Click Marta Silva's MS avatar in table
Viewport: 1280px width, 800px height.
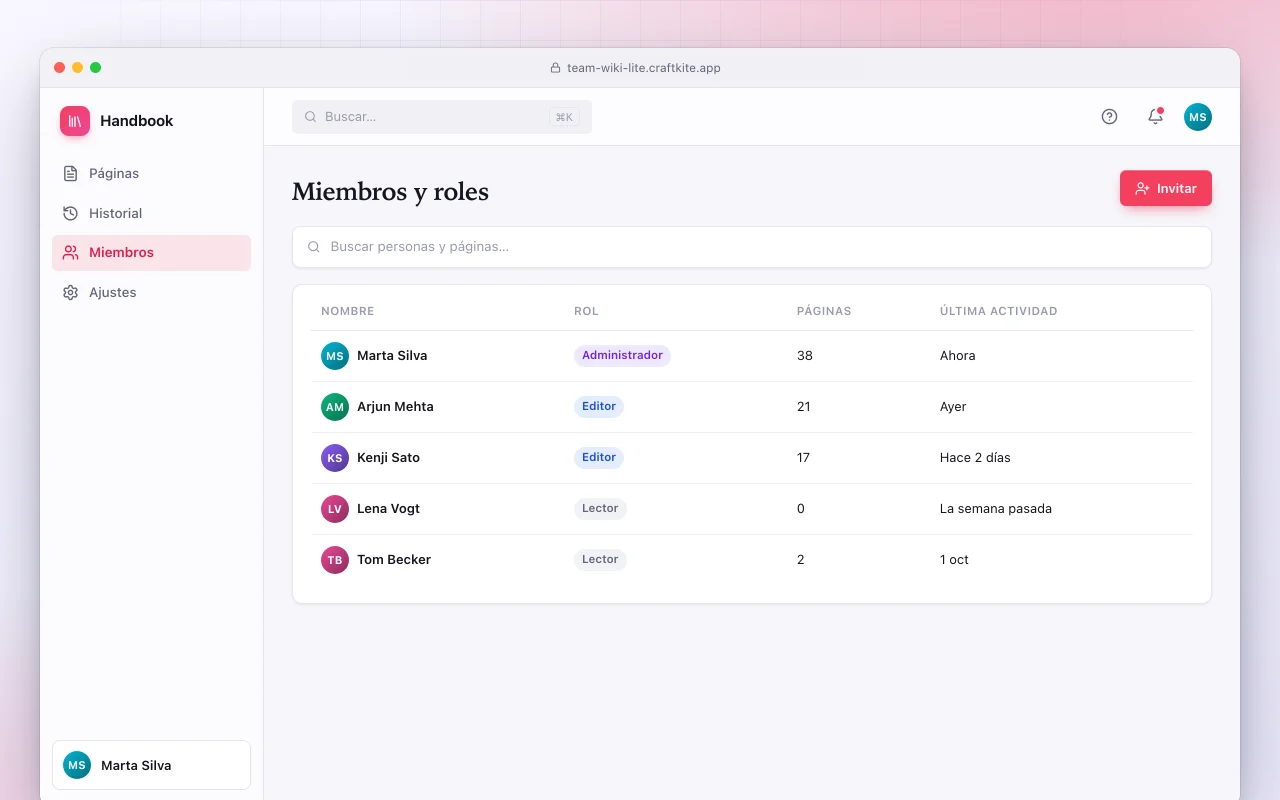click(335, 356)
